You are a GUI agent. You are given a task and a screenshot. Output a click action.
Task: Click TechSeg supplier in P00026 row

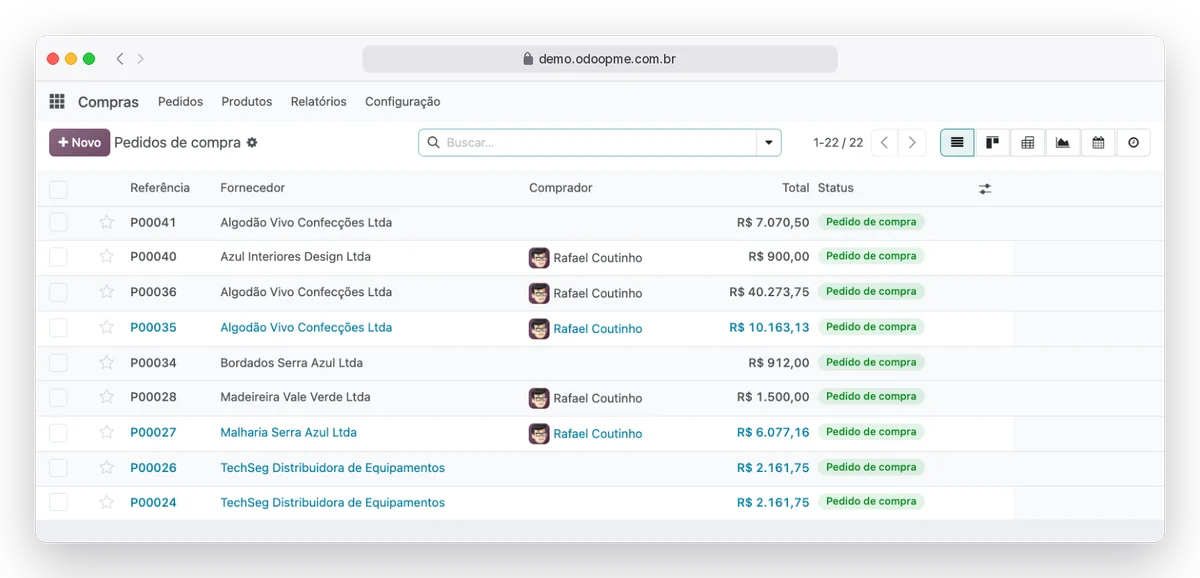pos(333,467)
